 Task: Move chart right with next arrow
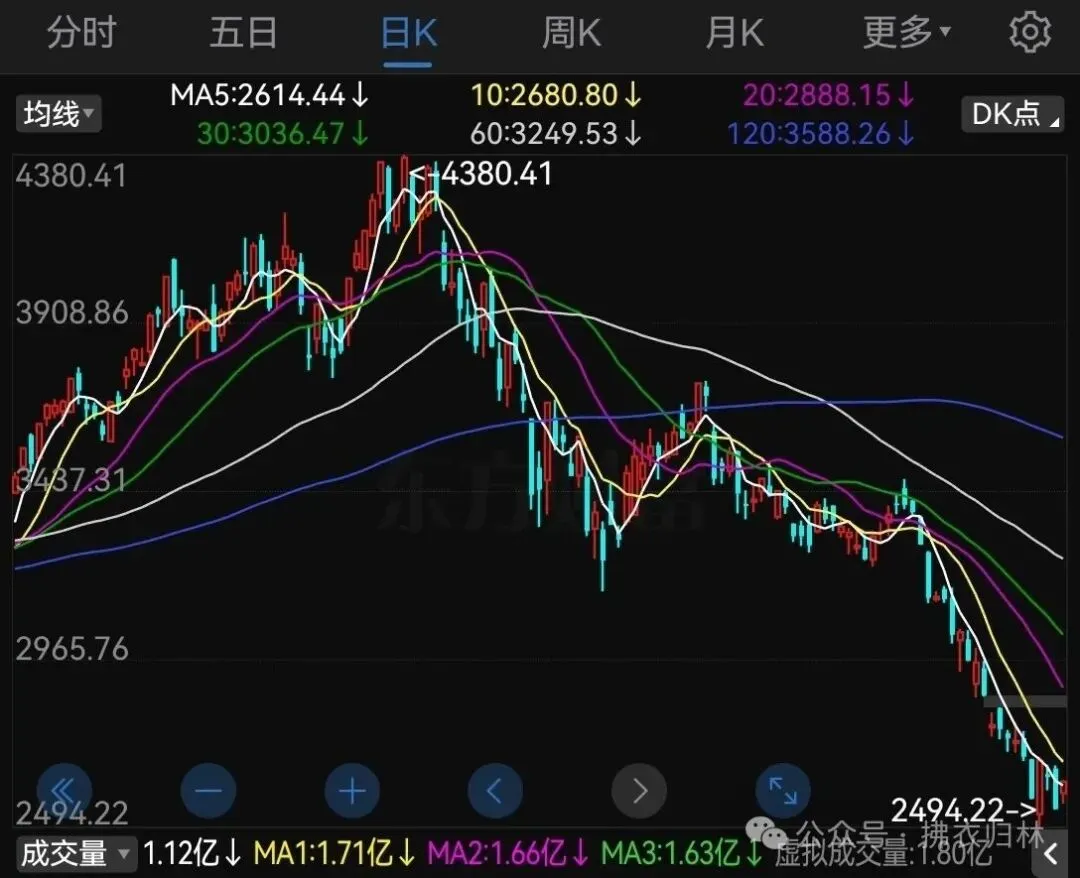[x=639, y=791]
